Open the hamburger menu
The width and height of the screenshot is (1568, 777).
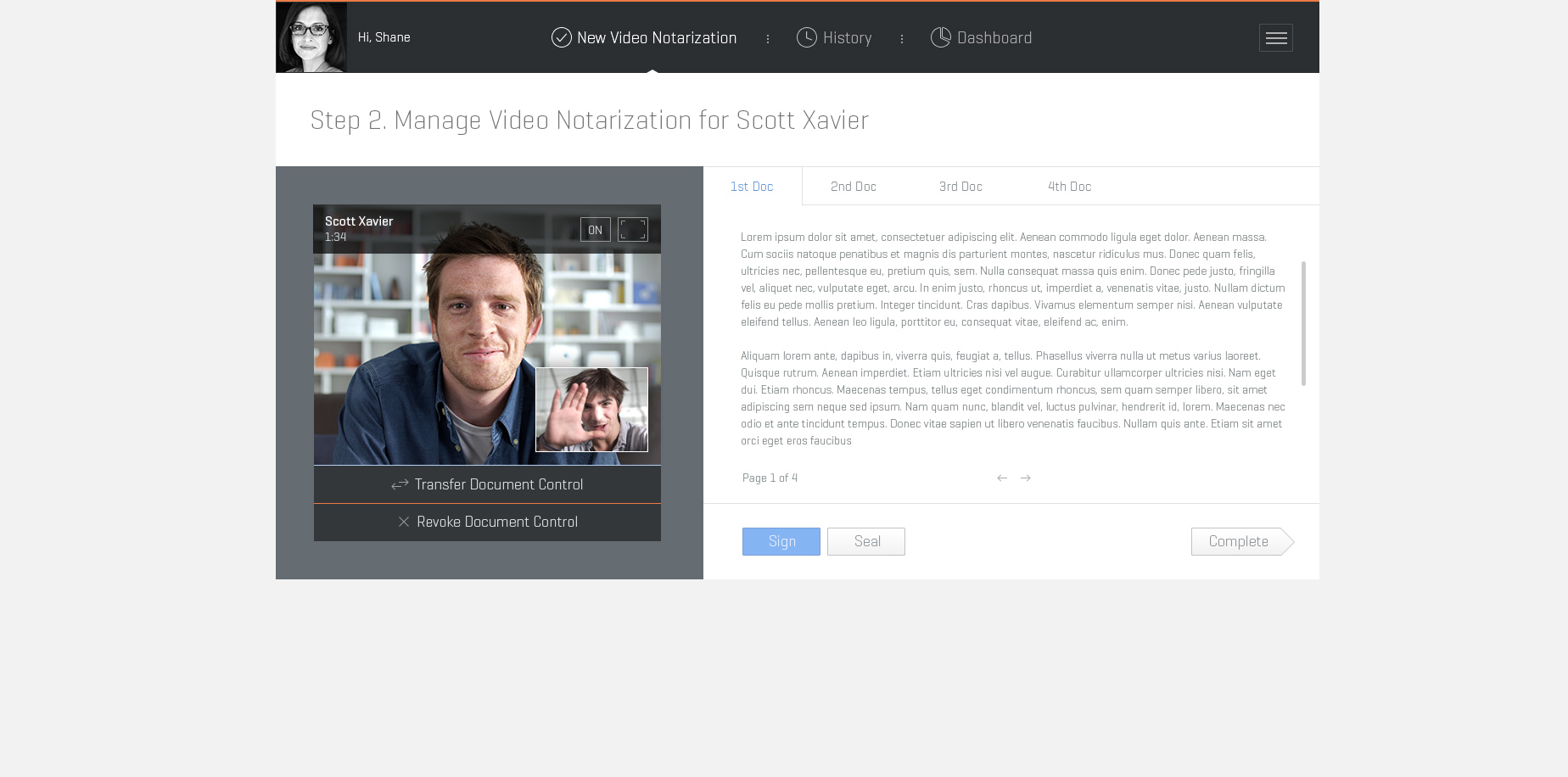(x=1275, y=38)
